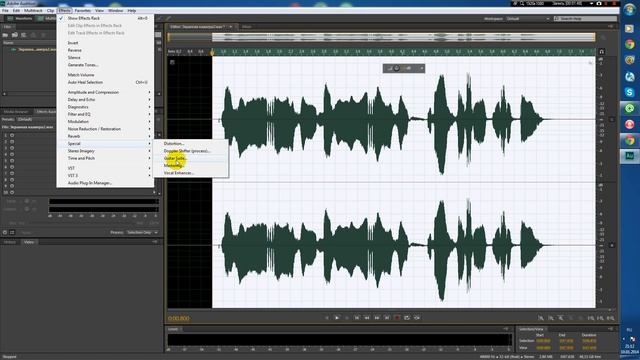Expand Stereo Imagery submenu
This screenshot has width=640, height=360.
[x=105, y=151]
